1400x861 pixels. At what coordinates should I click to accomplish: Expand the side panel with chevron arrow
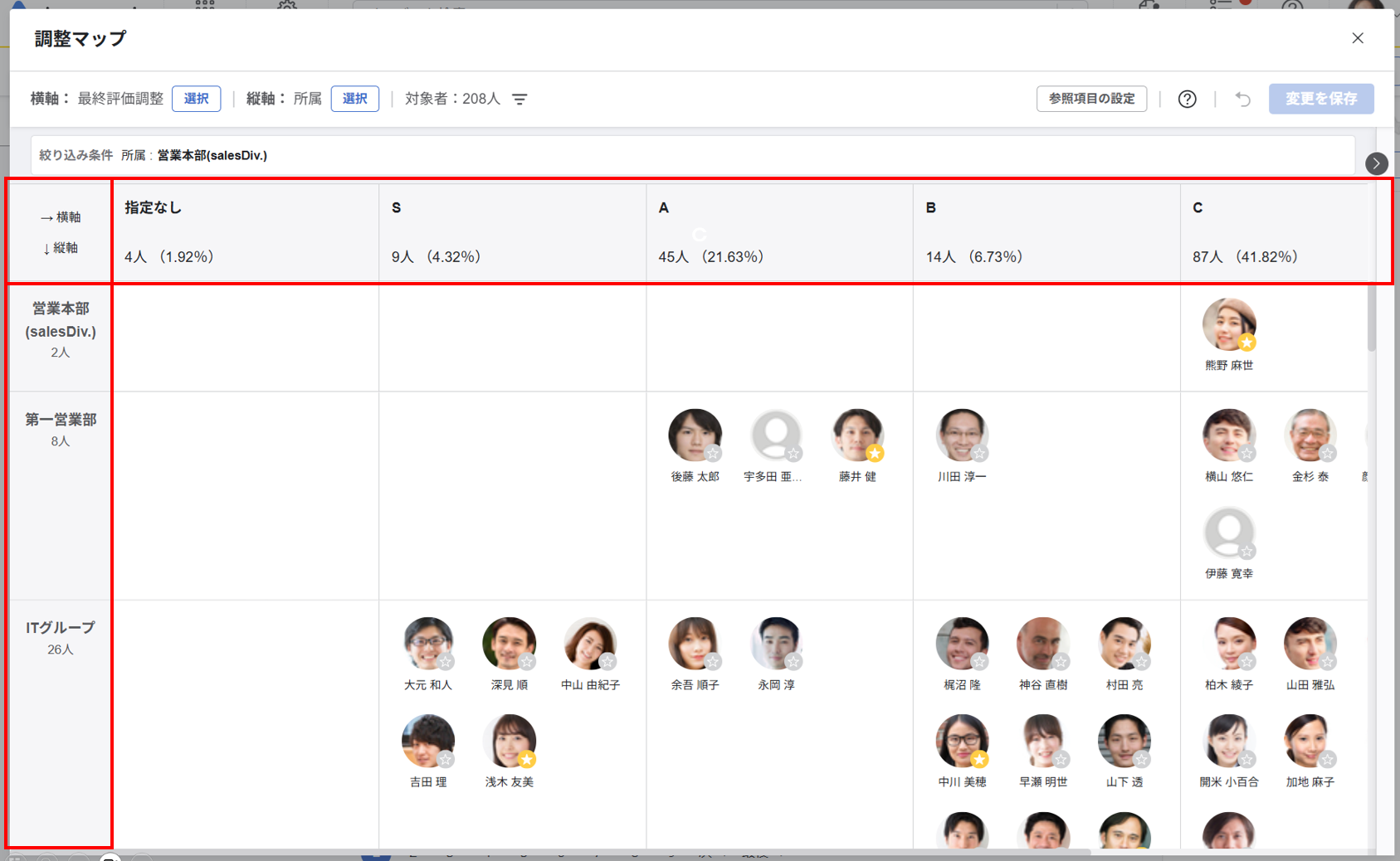coord(1376,163)
